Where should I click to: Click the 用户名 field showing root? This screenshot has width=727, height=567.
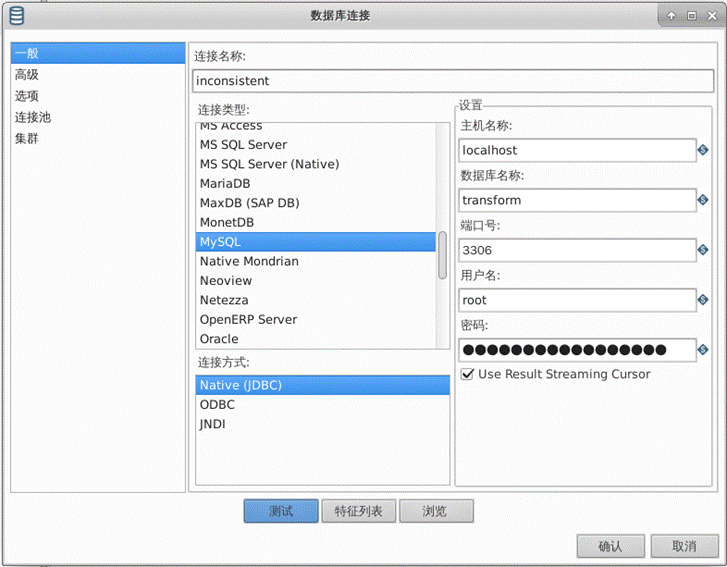[577, 300]
